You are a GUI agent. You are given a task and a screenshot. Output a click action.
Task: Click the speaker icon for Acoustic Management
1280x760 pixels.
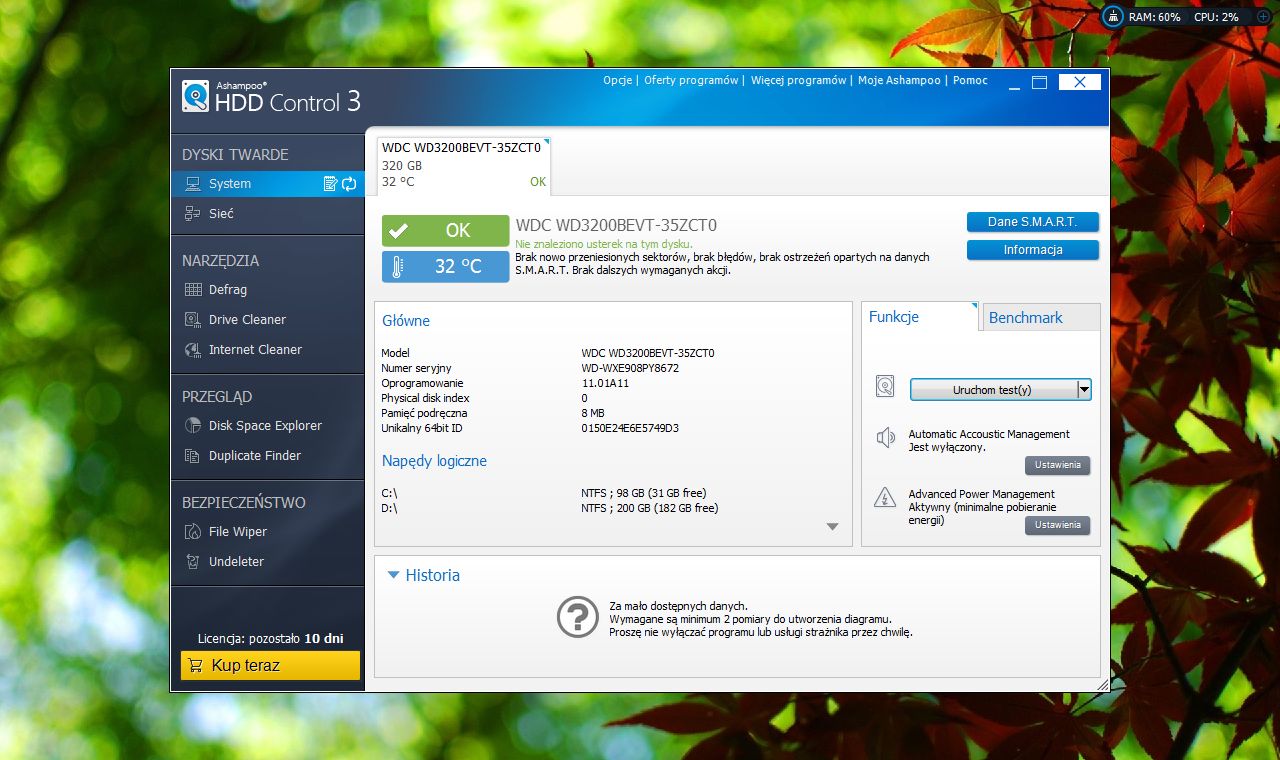pyautogui.click(x=884, y=437)
